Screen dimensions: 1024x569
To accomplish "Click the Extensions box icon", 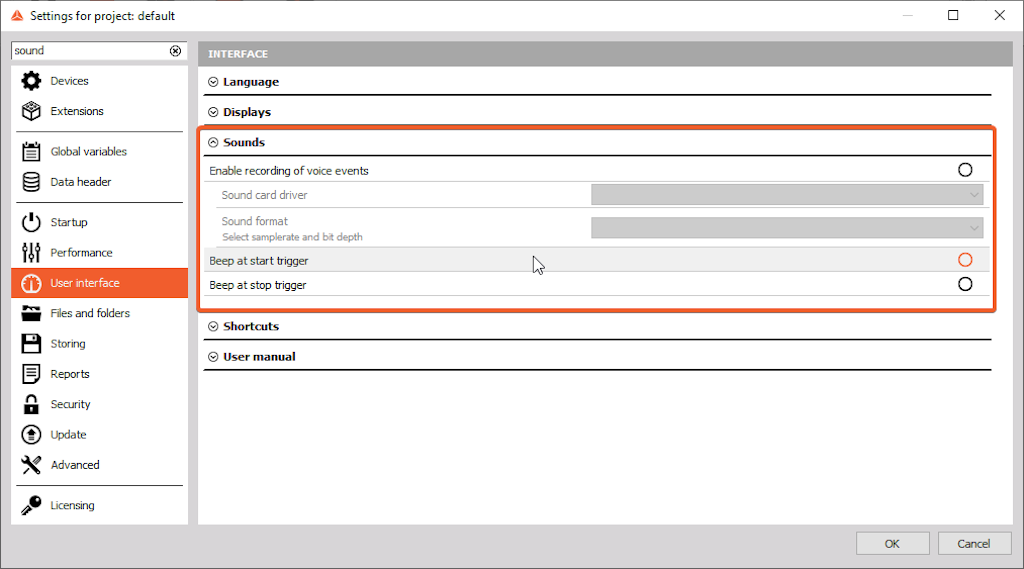I will [31, 111].
